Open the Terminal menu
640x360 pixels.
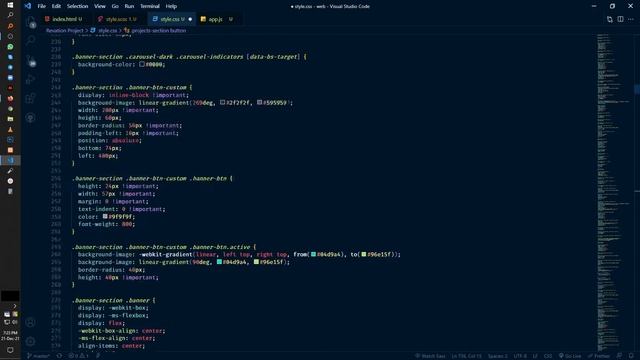(x=150, y=6)
